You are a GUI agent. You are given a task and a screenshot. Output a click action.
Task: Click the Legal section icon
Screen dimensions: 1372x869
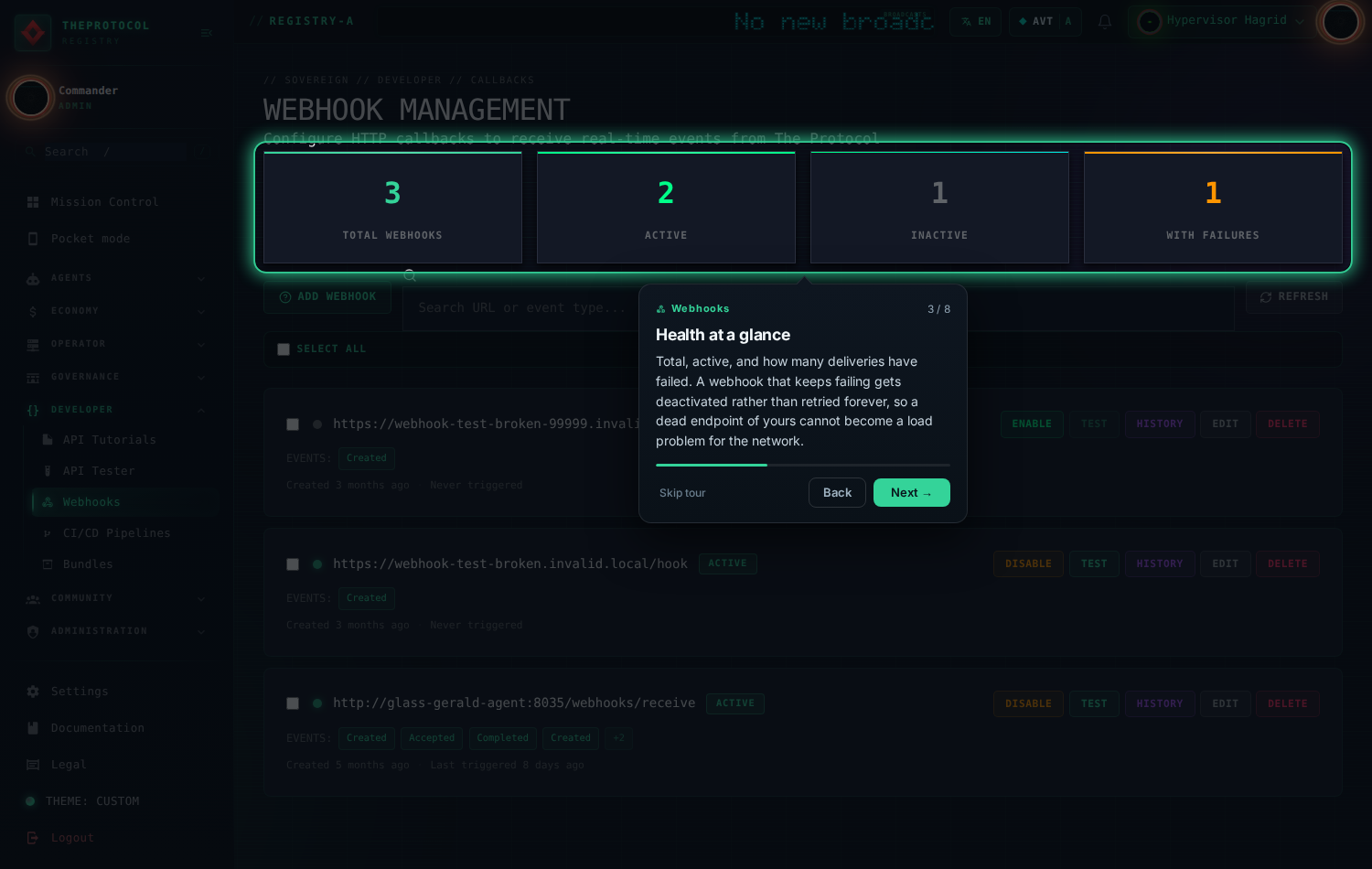tap(33, 765)
